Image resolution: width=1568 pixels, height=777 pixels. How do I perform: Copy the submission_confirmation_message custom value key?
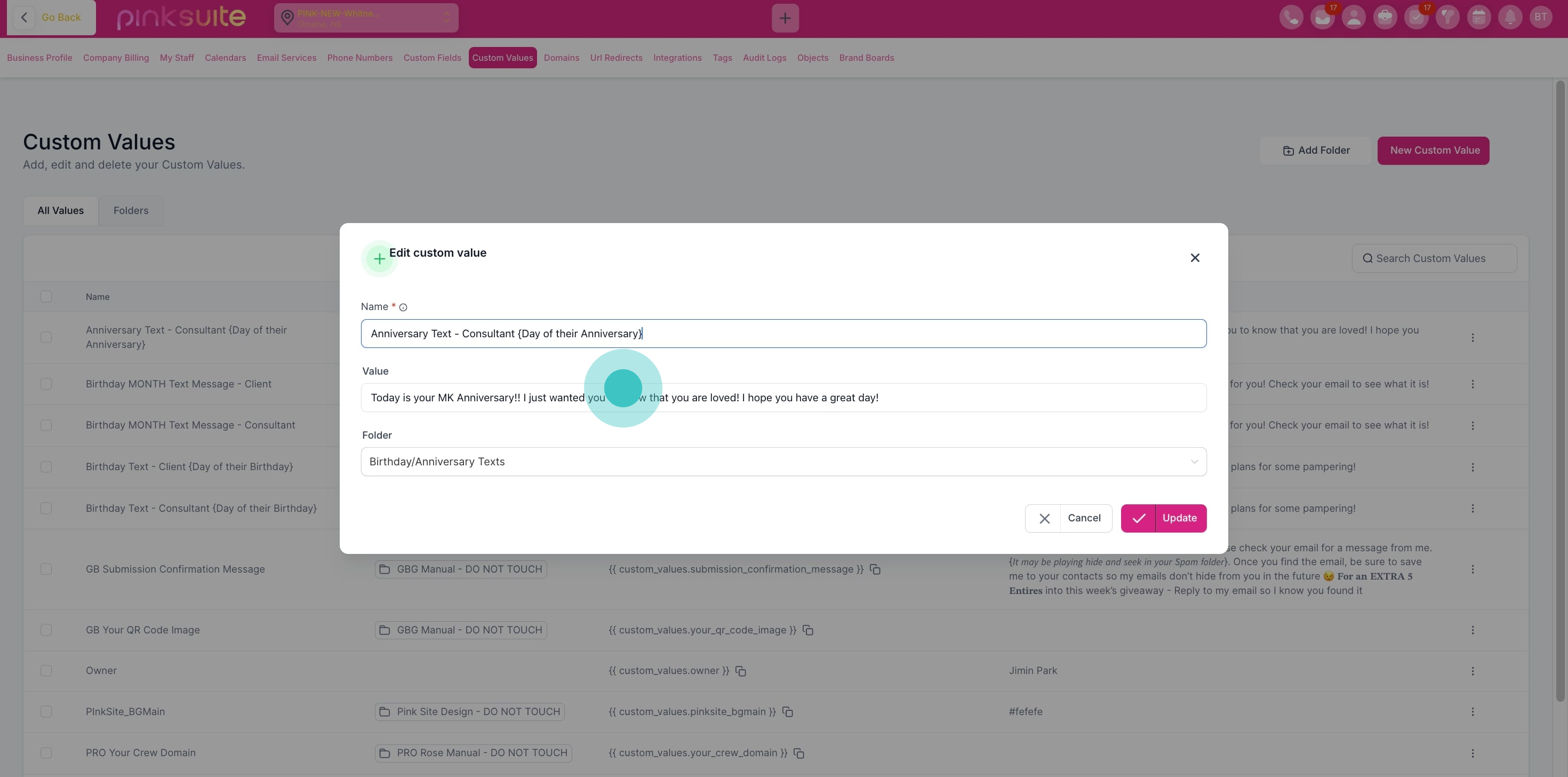875,569
